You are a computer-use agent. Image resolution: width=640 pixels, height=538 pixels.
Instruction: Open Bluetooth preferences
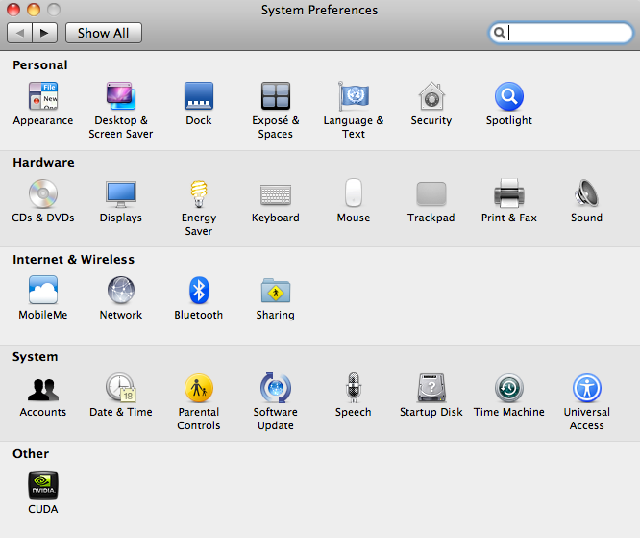[198, 292]
